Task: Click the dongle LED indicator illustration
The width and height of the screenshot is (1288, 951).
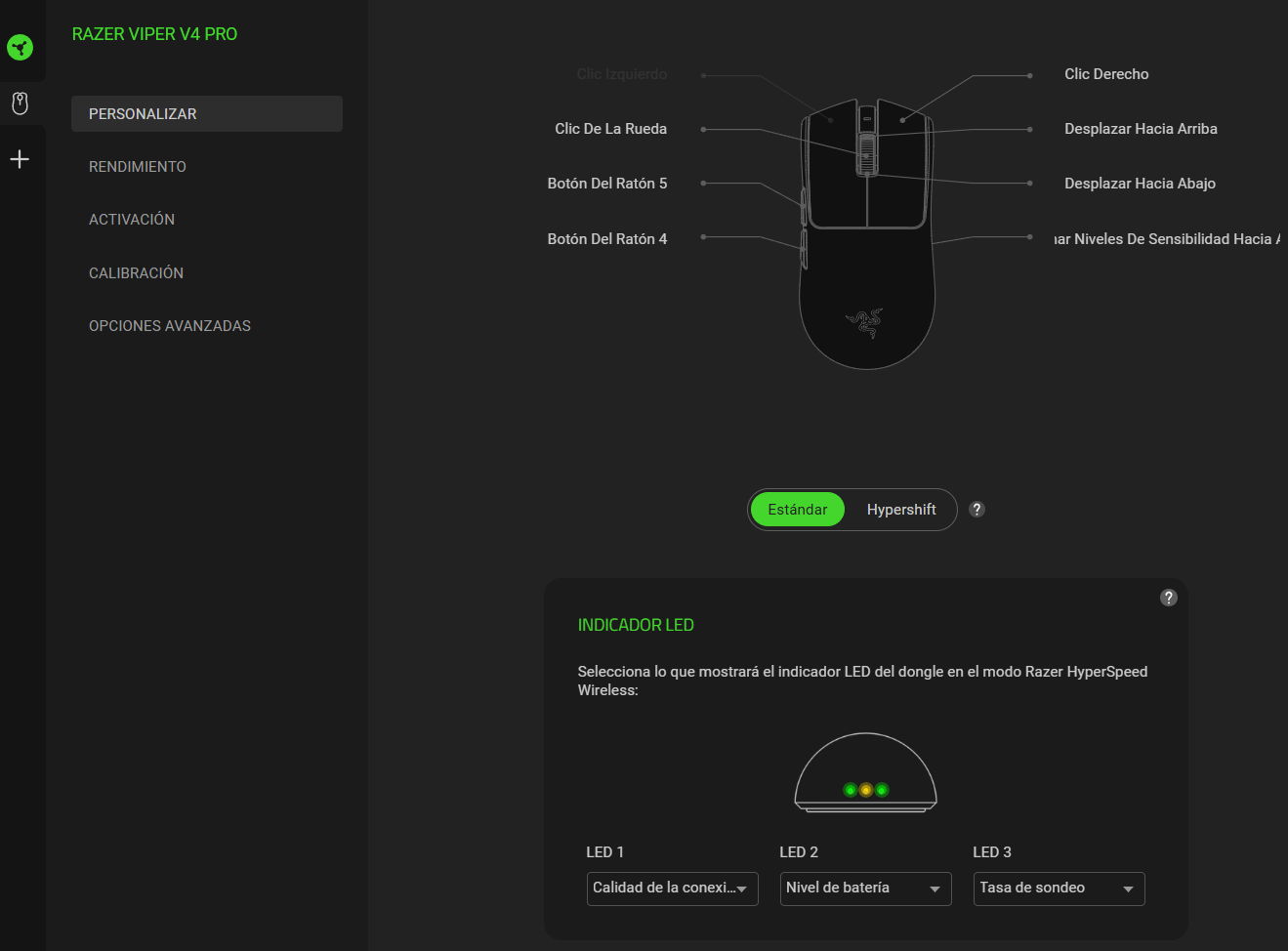Action: [x=865, y=773]
